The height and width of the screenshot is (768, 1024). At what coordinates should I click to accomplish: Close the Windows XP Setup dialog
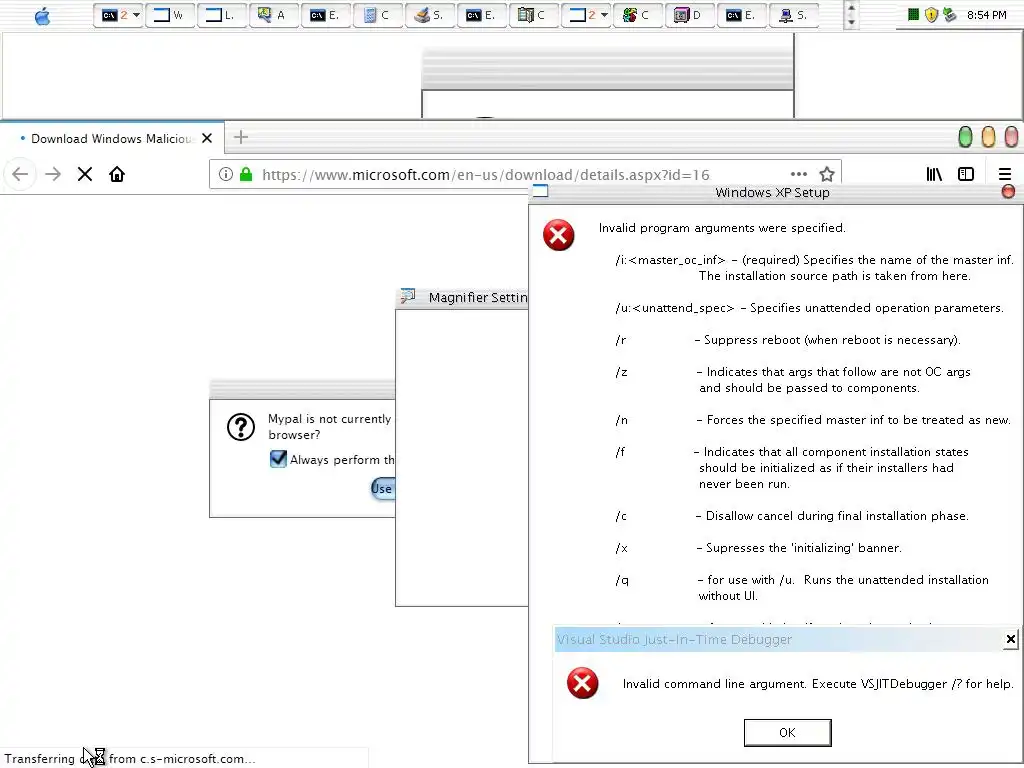[1008, 191]
